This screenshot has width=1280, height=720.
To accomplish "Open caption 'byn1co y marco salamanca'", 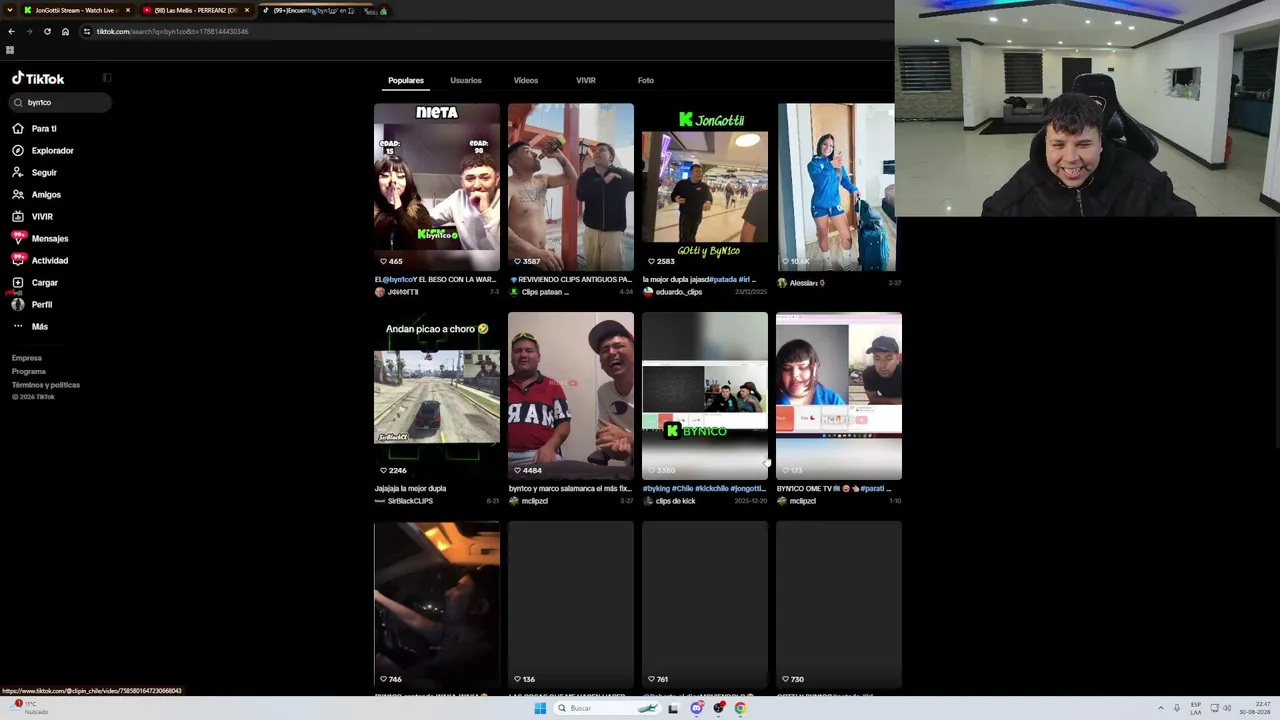I will [x=570, y=489].
